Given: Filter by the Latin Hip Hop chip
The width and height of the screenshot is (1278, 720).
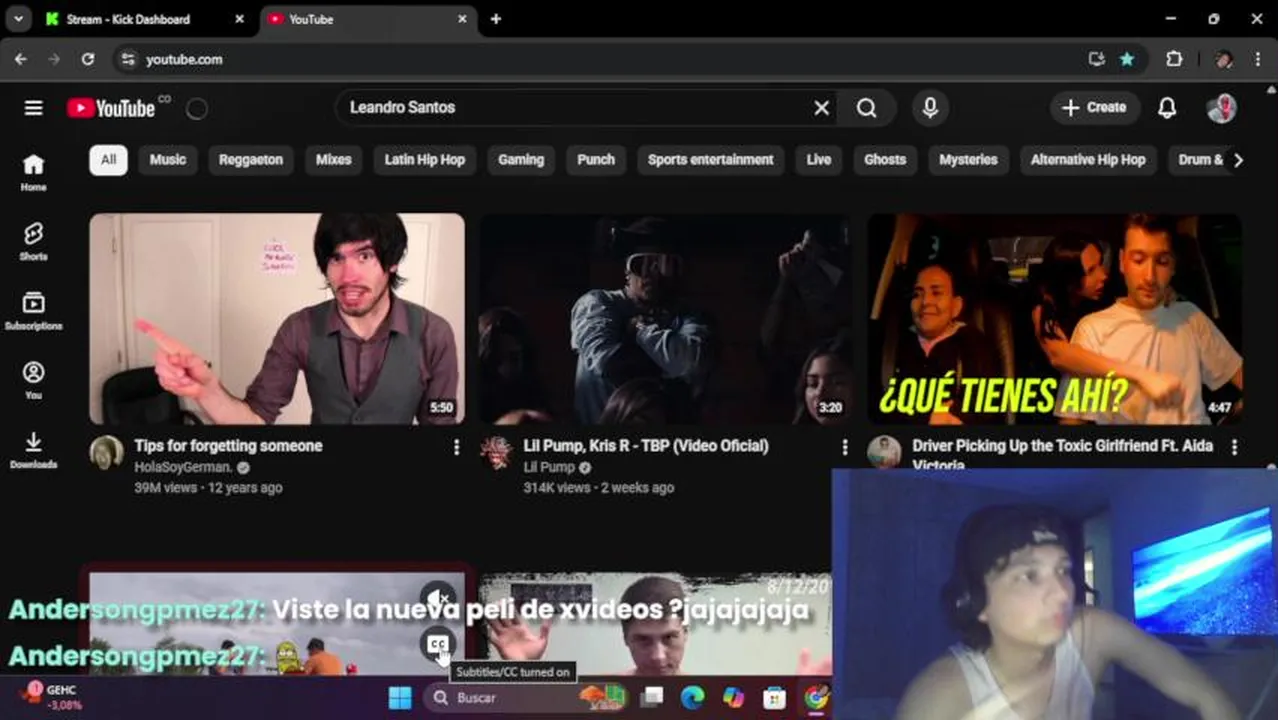Looking at the screenshot, I should tap(425, 160).
